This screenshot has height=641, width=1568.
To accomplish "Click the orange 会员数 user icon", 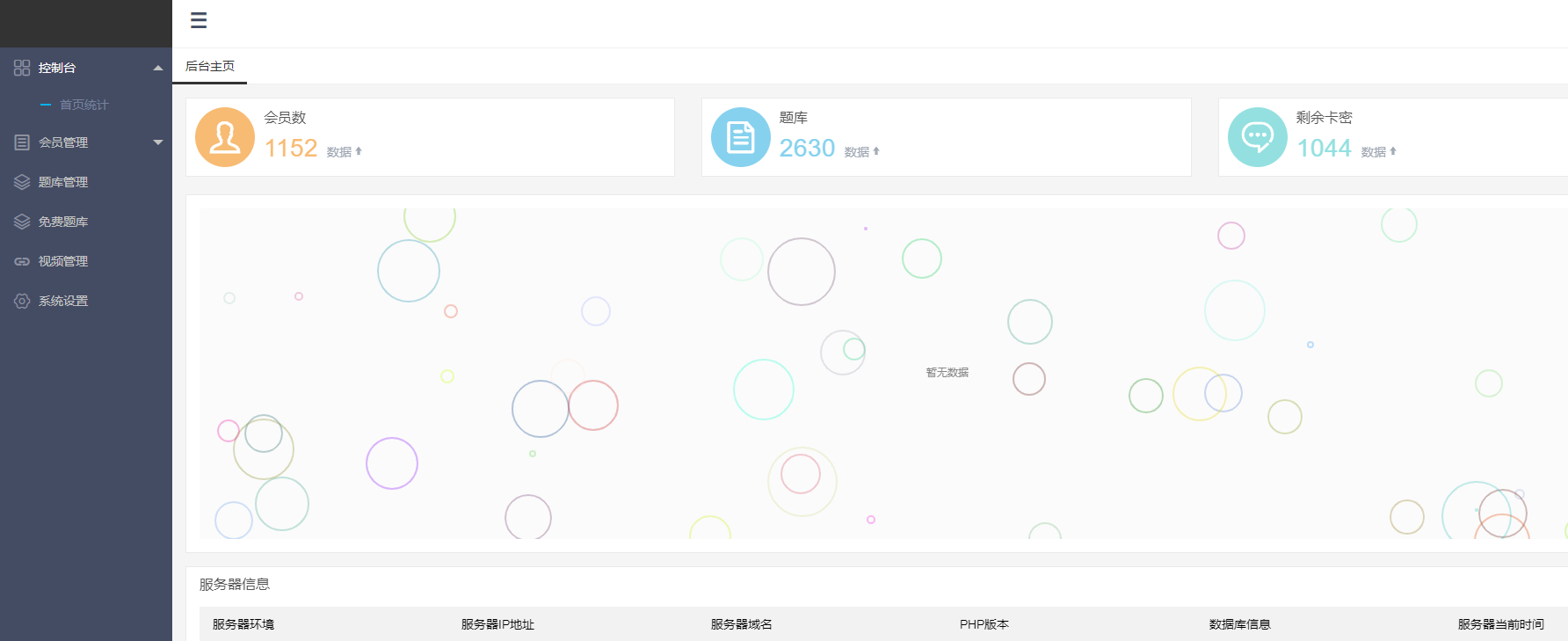I will pyautogui.click(x=225, y=137).
